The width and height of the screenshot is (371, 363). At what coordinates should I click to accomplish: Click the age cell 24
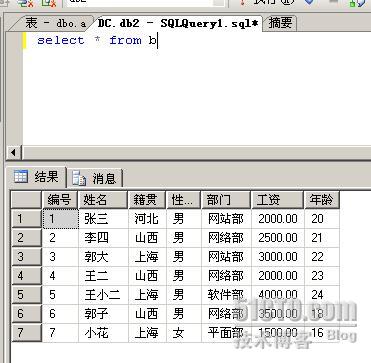(x=322, y=295)
